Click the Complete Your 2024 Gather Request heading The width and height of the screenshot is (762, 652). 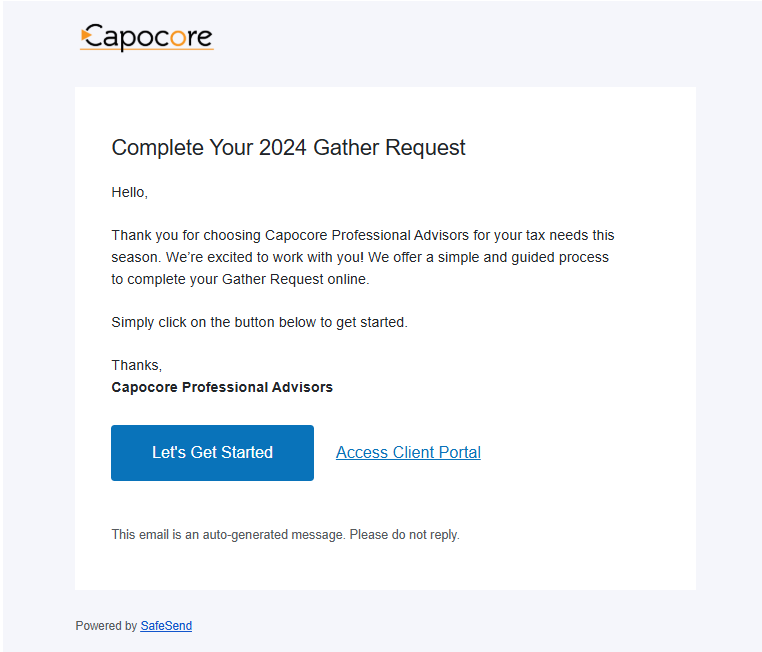288,148
